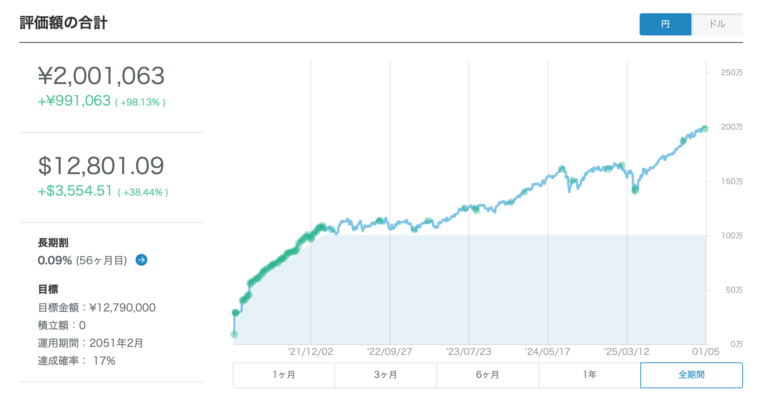
Task: Click the 達成確率 17% line
Action: click(x=76, y=360)
